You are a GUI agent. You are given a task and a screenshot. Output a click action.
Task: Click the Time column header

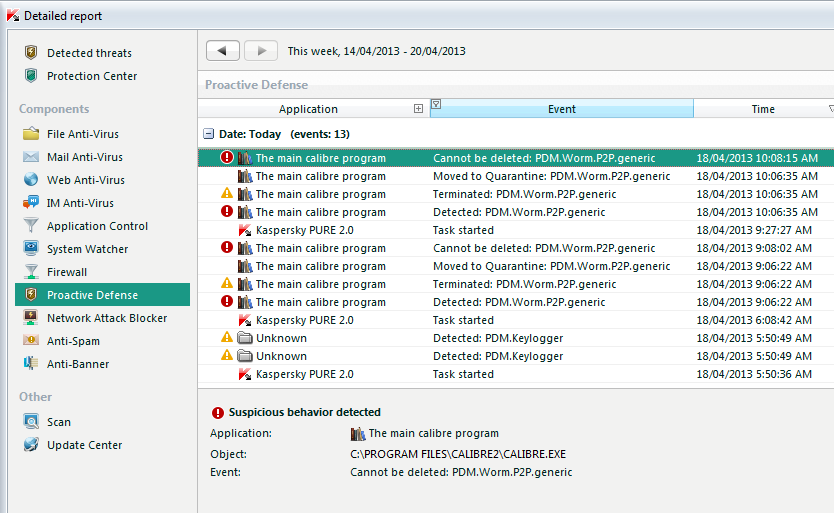763,109
